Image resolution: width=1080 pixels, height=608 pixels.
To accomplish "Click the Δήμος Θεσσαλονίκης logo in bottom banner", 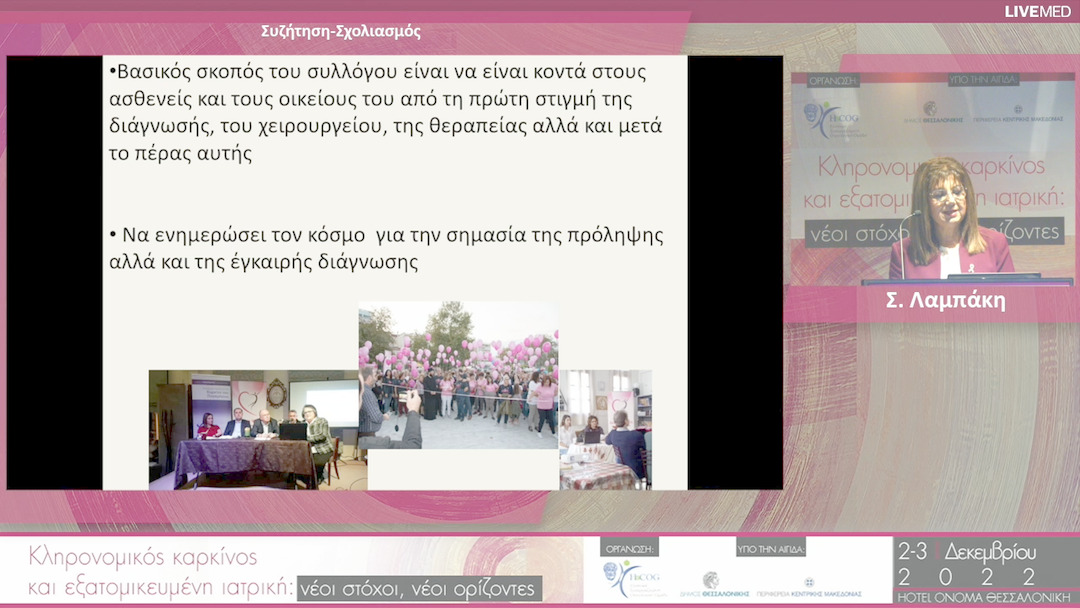I will [711, 581].
